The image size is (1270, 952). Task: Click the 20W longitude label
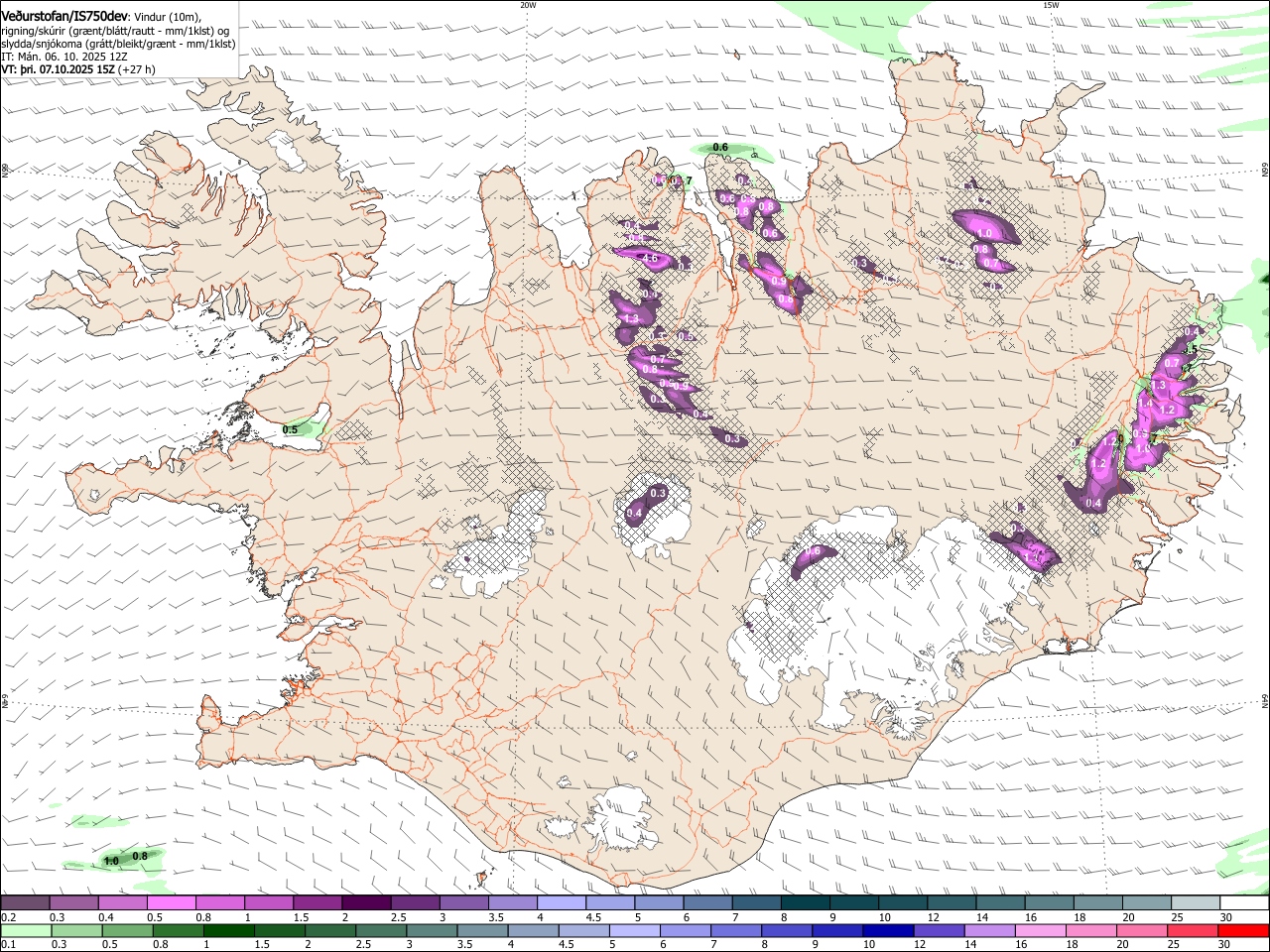point(528,5)
